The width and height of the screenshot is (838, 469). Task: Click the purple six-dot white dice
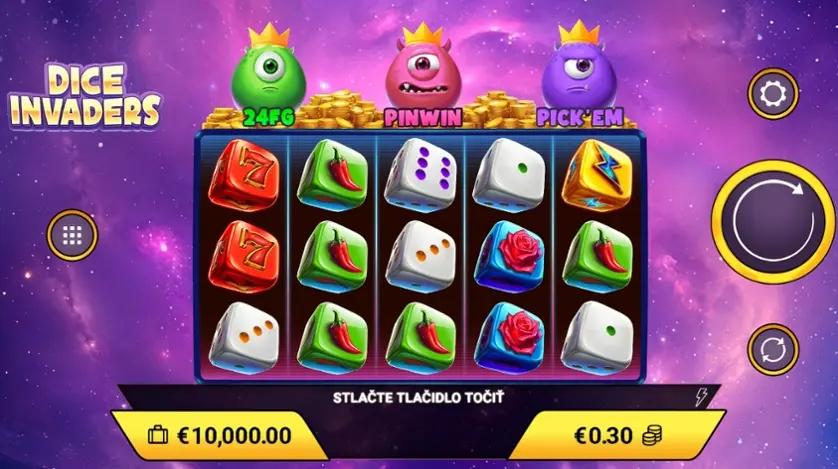coord(420,175)
